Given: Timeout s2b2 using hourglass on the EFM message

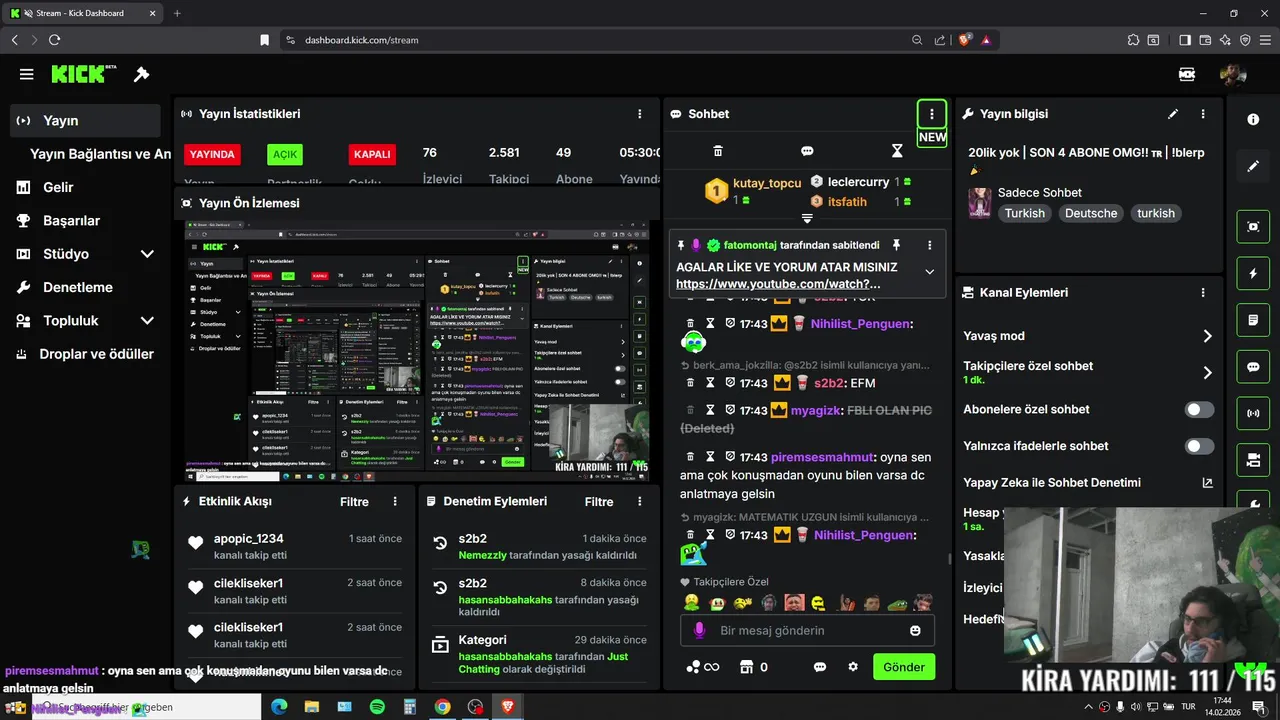Looking at the screenshot, I should tap(710, 383).
